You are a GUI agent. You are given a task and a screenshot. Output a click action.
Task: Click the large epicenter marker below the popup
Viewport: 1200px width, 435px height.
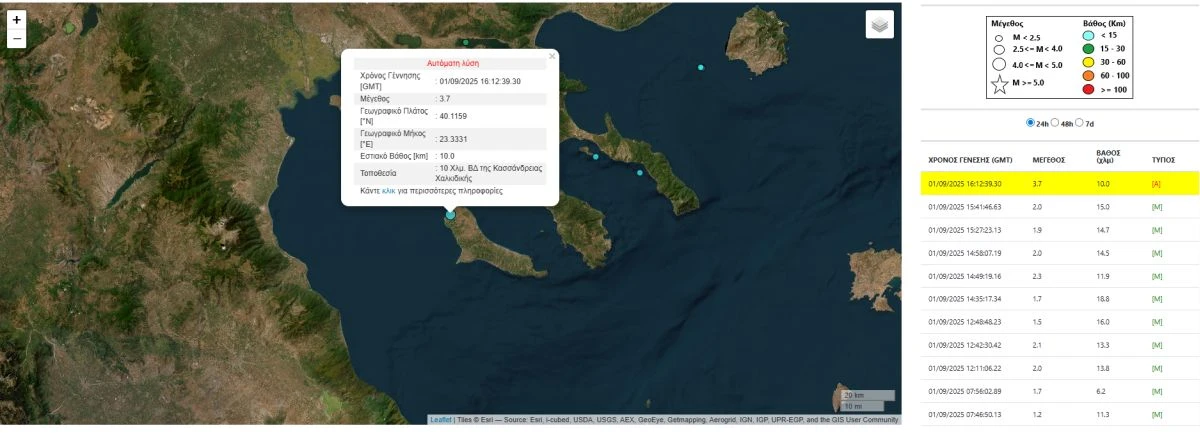(x=450, y=215)
